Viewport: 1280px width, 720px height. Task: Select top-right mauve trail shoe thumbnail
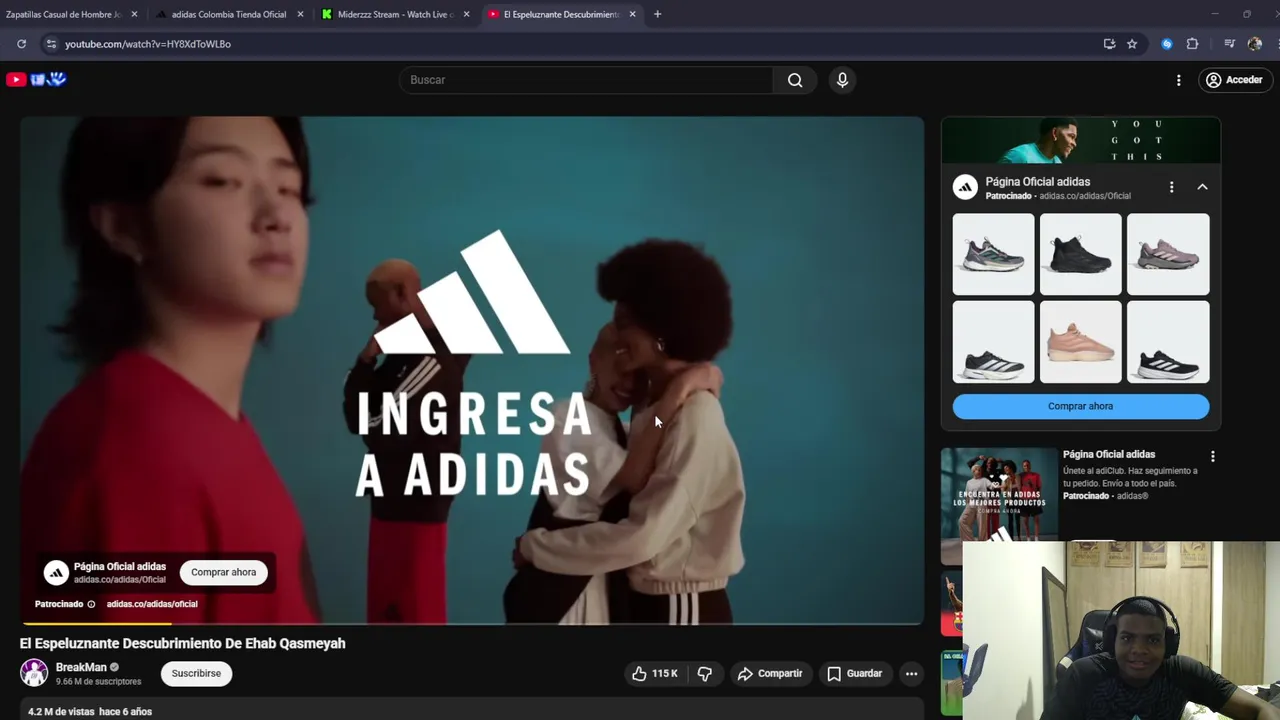pyautogui.click(x=1168, y=254)
